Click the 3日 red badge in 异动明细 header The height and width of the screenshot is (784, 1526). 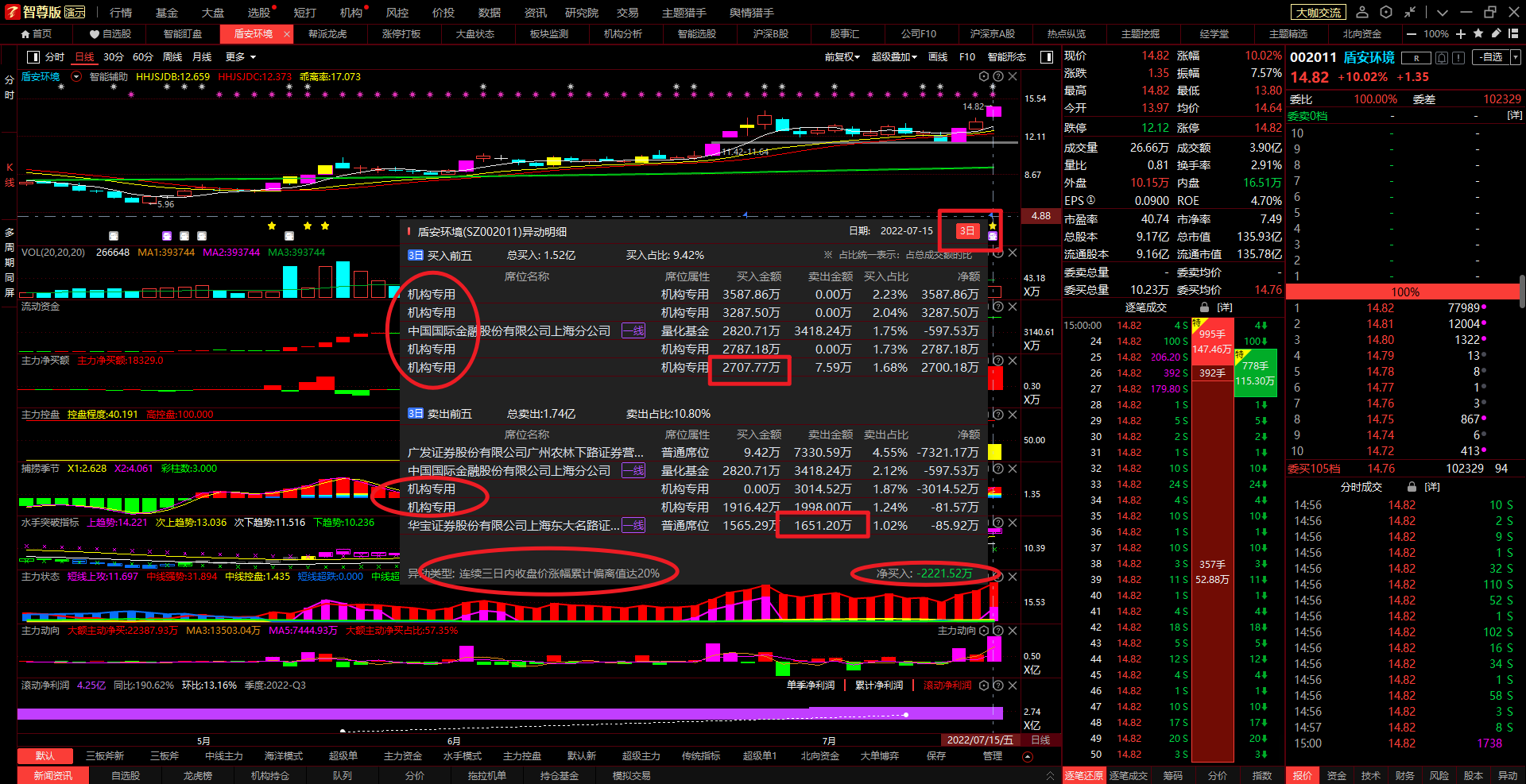coord(966,231)
